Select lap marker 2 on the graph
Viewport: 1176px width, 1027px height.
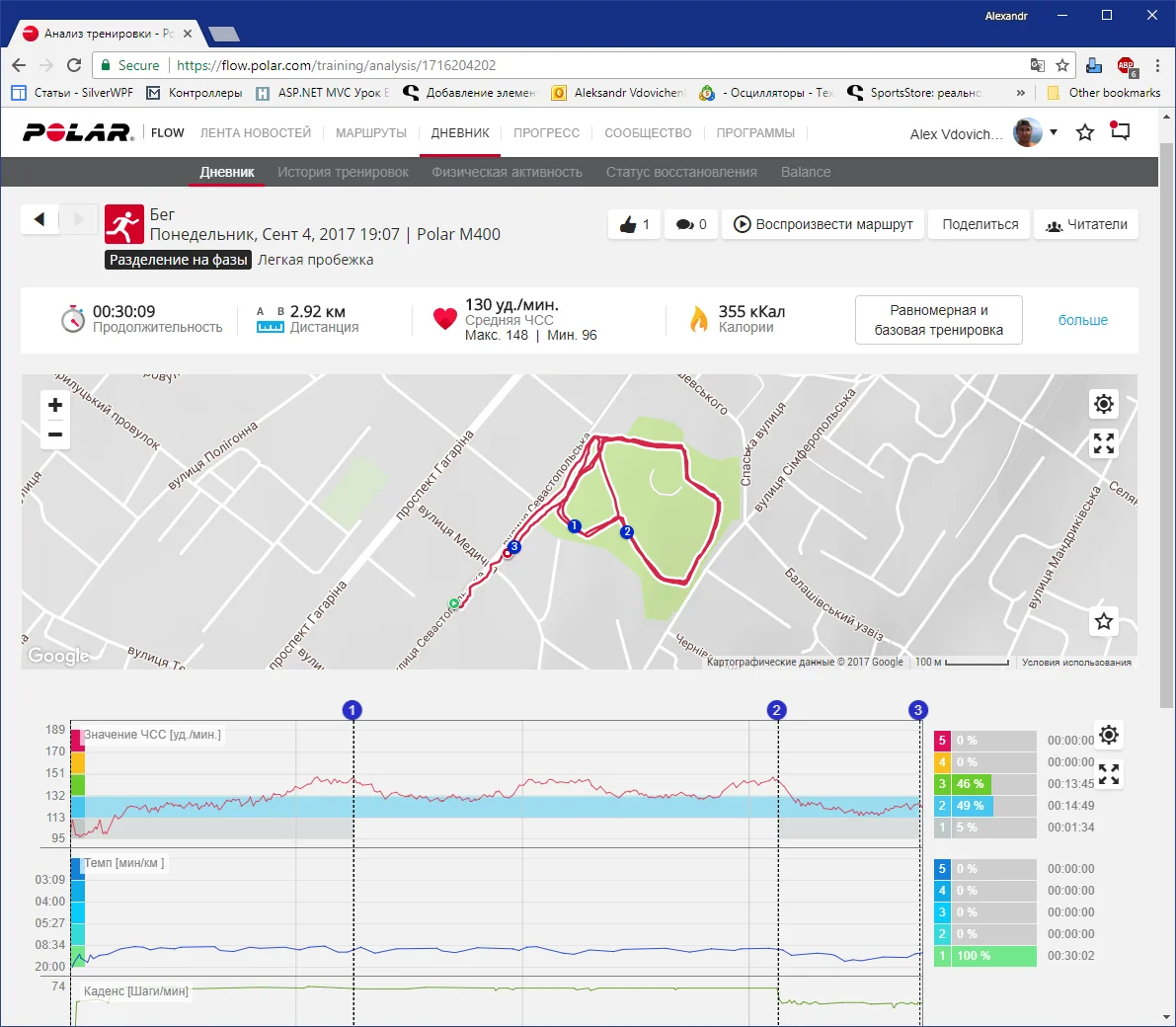tap(777, 710)
